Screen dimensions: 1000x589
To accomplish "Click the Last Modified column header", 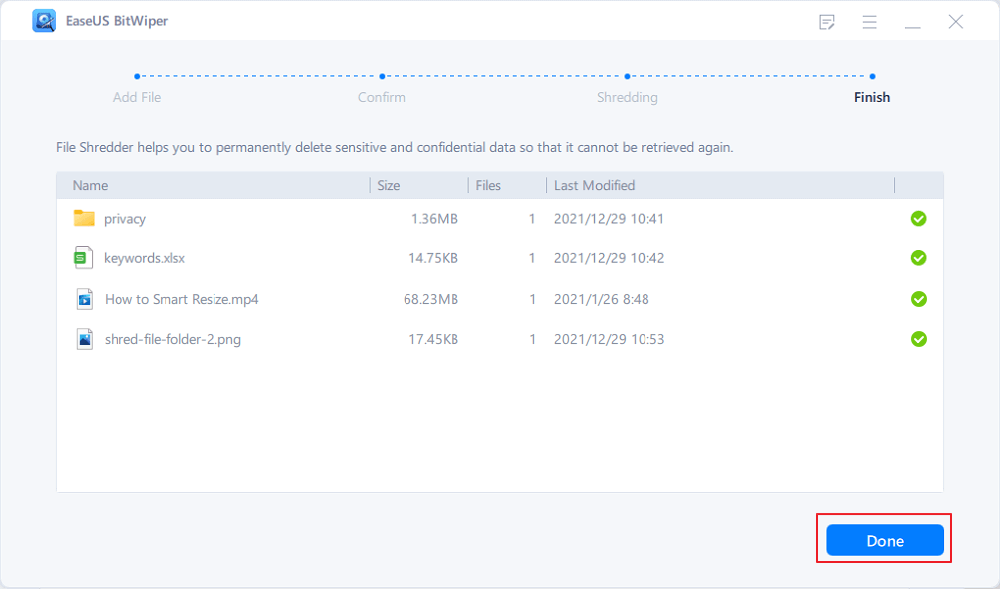I will [x=594, y=185].
